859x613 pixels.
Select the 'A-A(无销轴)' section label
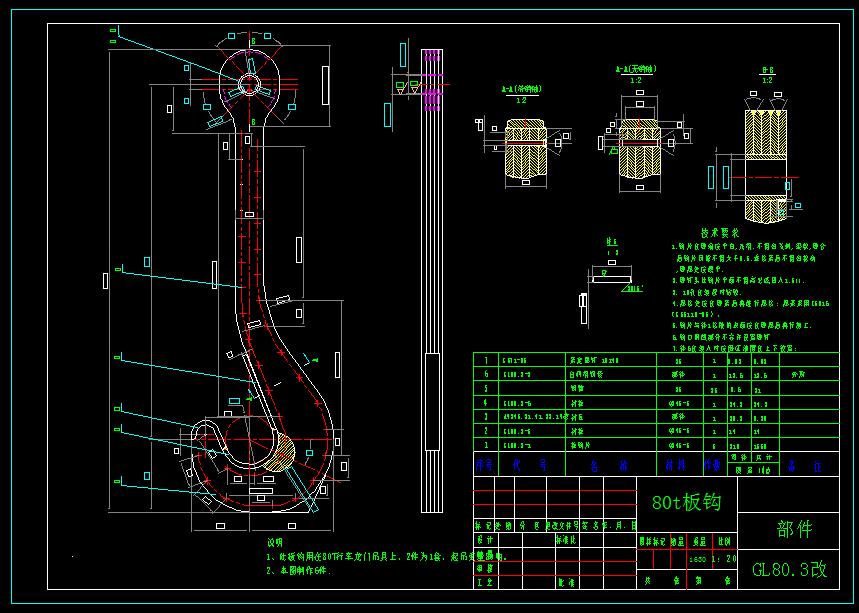pyautogui.click(x=635, y=70)
